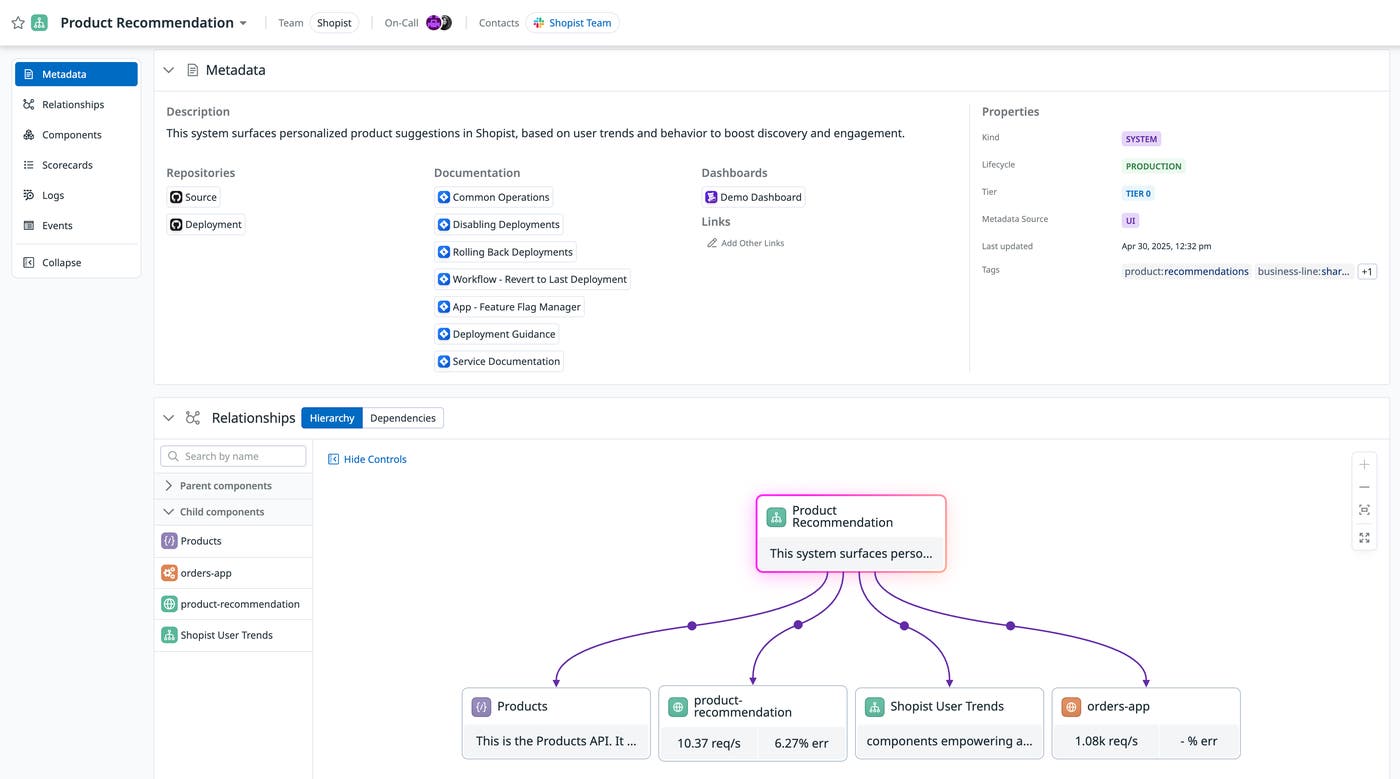Viewport: 1400px width, 779px height.
Task: Click the zoom out minus icon on graph
Action: tap(1364, 488)
